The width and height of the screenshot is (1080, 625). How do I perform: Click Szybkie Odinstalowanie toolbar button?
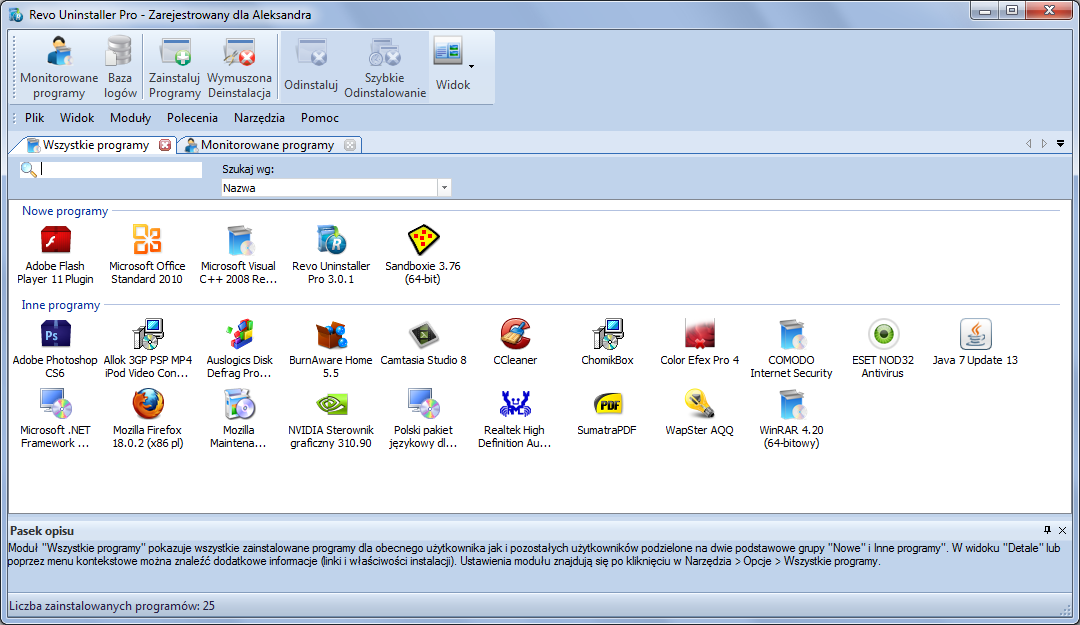point(384,68)
